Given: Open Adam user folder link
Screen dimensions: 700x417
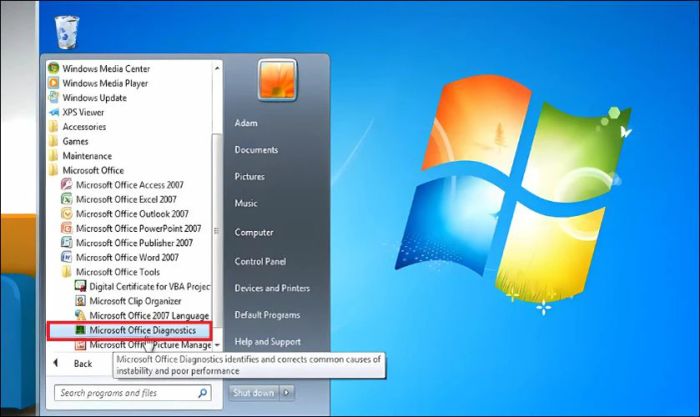Looking at the screenshot, I should coord(246,123).
